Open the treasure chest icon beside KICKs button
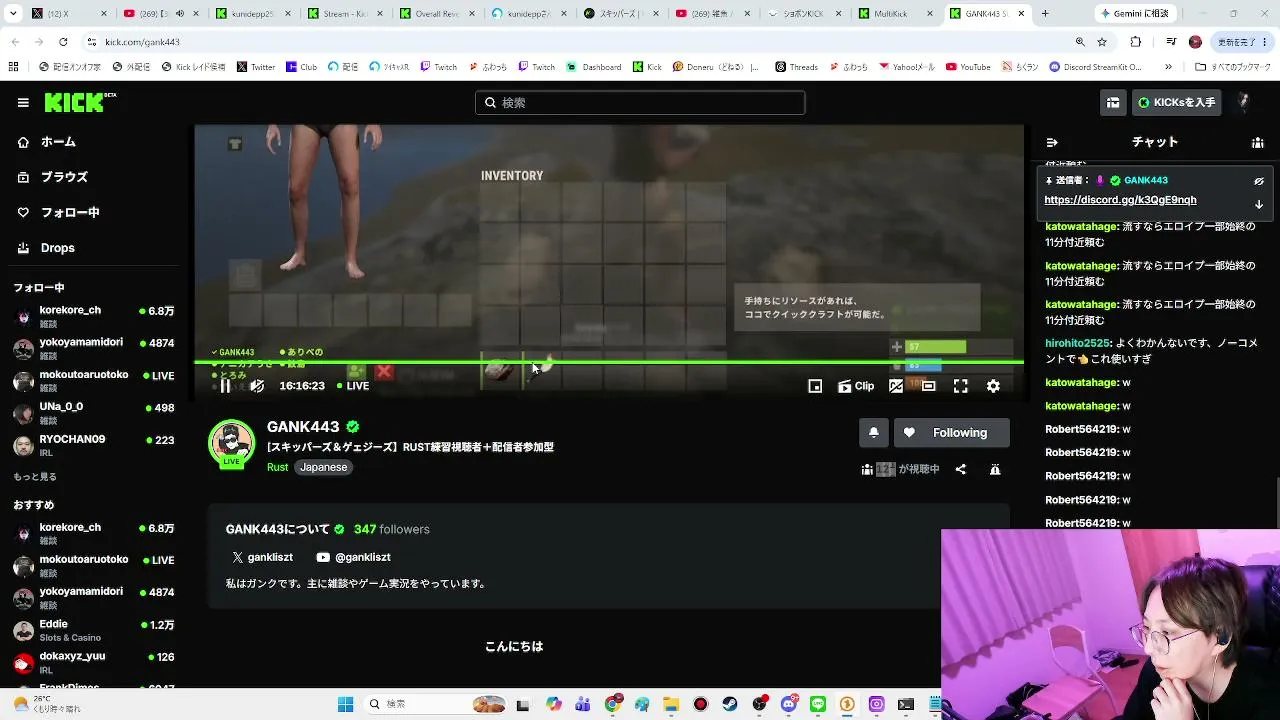Image resolution: width=1280 pixels, height=720 pixels. coord(1113,102)
